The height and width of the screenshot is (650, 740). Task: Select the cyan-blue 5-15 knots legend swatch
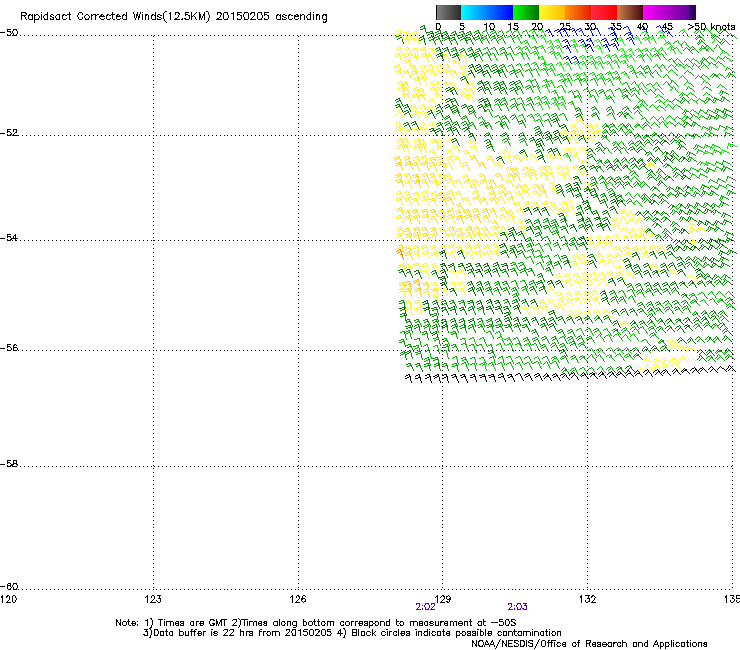[487, 12]
